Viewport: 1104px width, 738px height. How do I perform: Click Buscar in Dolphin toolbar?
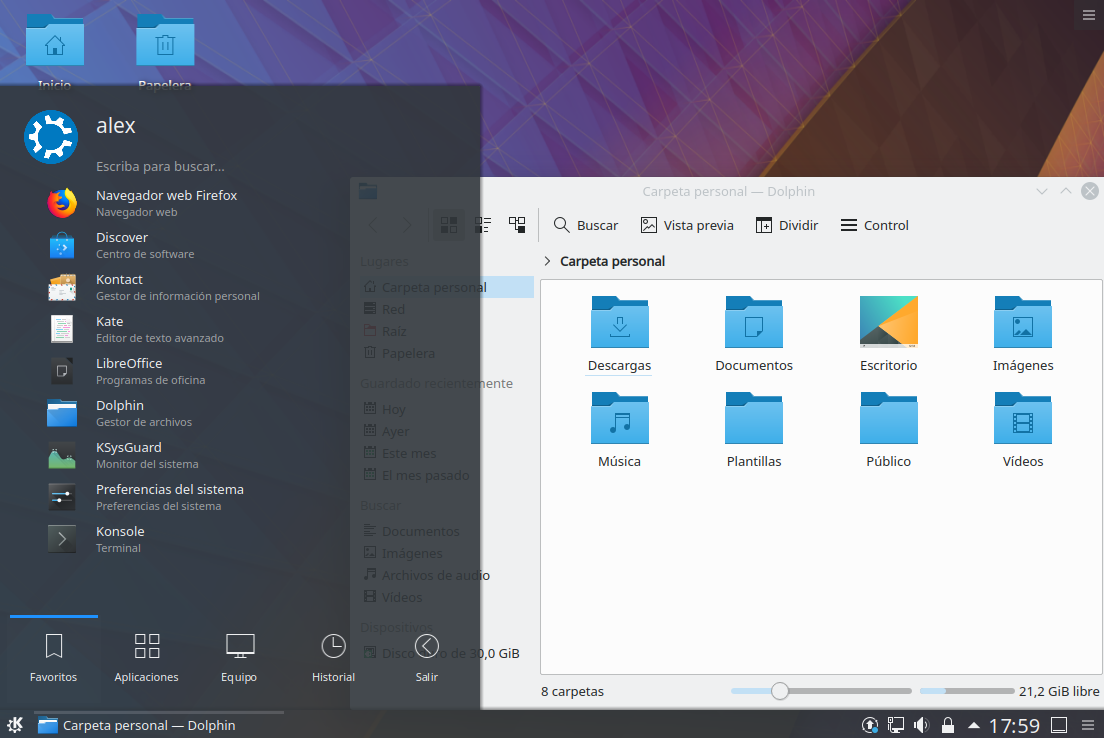click(586, 225)
